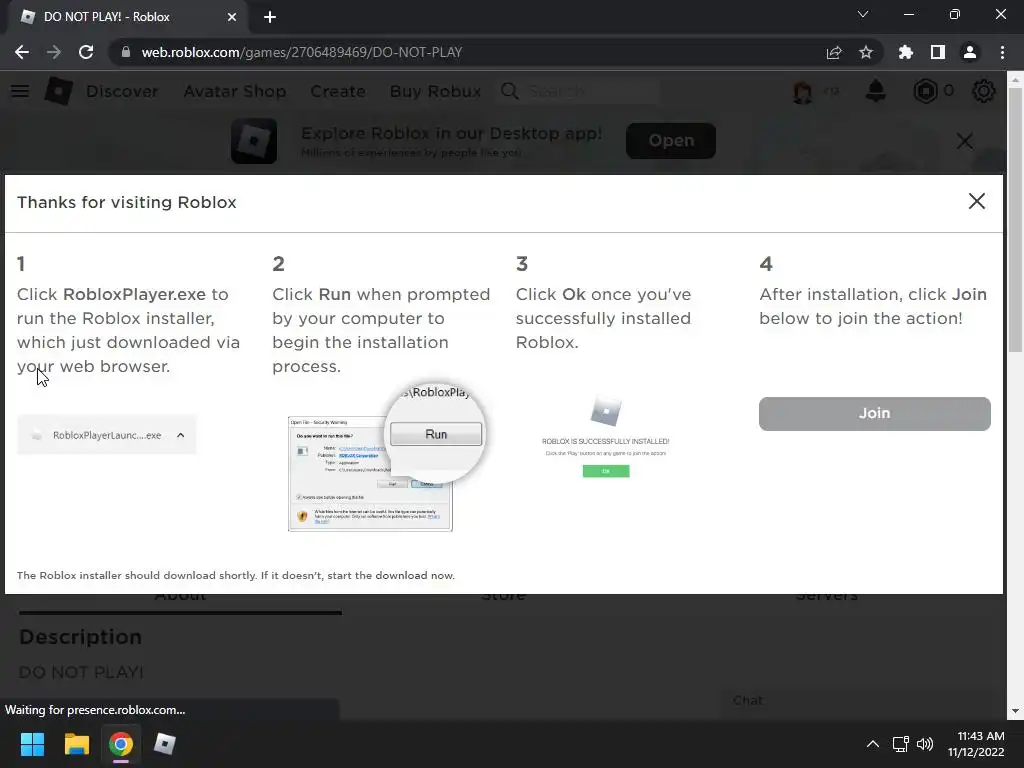Open the Discover menu item

tap(122, 91)
